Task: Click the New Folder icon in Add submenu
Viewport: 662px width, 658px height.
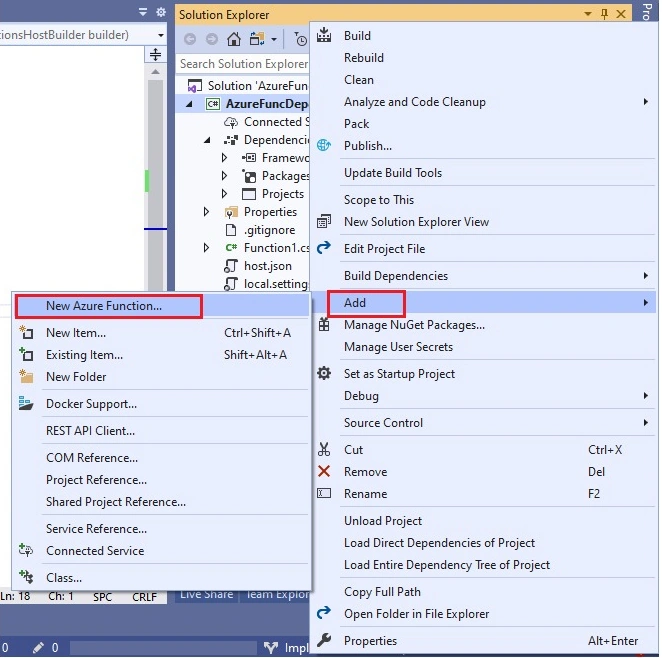Action: click(x=26, y=376)
